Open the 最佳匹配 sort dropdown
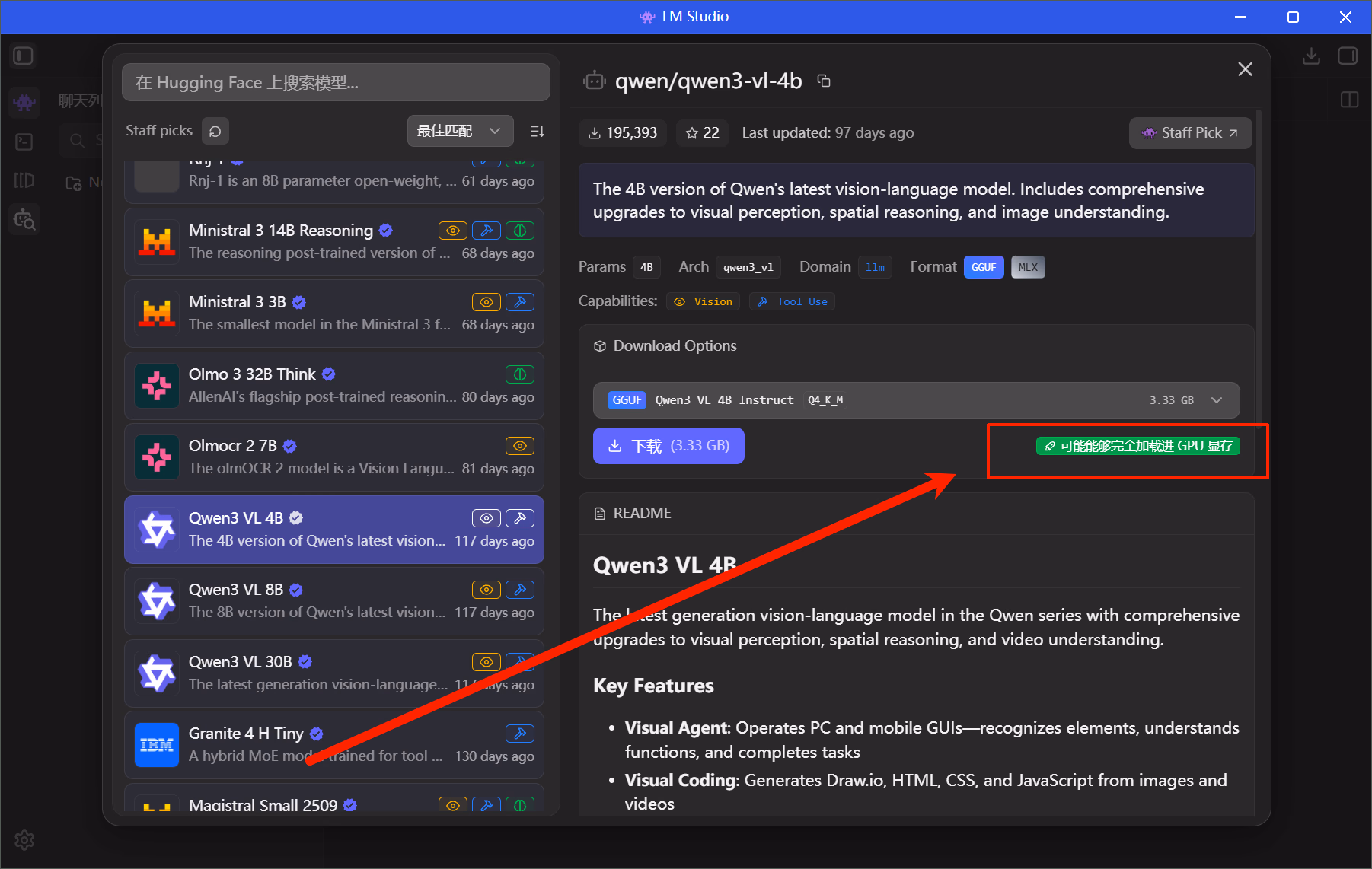 pos(460,131)
